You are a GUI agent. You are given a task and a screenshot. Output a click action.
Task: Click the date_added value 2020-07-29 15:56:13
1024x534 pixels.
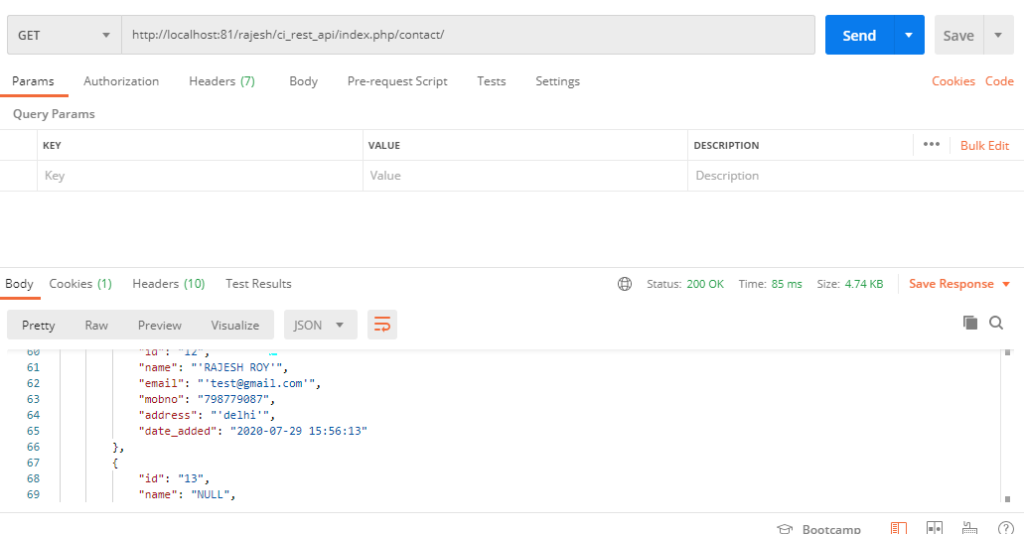298,431
